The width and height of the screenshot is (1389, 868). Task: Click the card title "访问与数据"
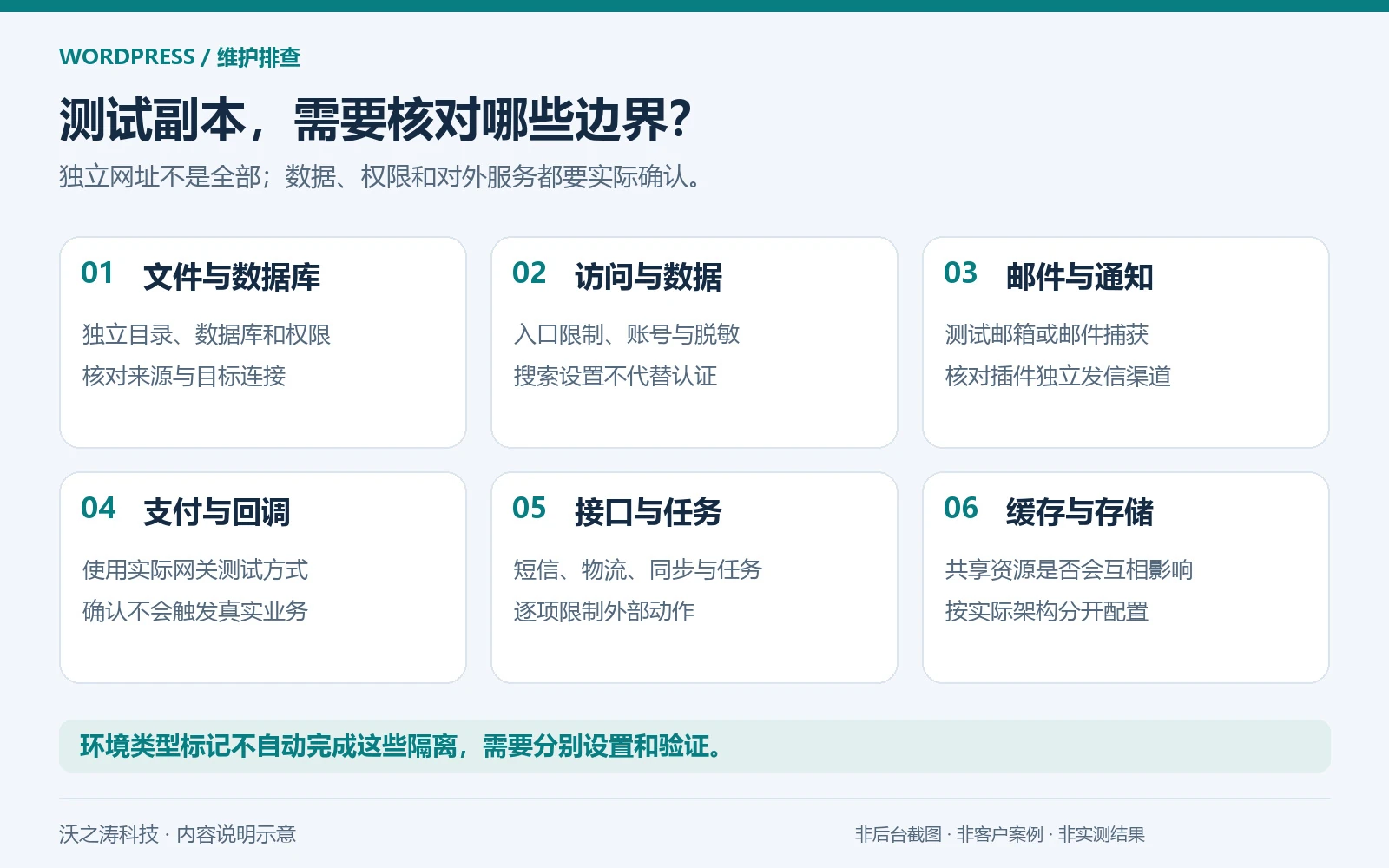(x=648, y=277)
